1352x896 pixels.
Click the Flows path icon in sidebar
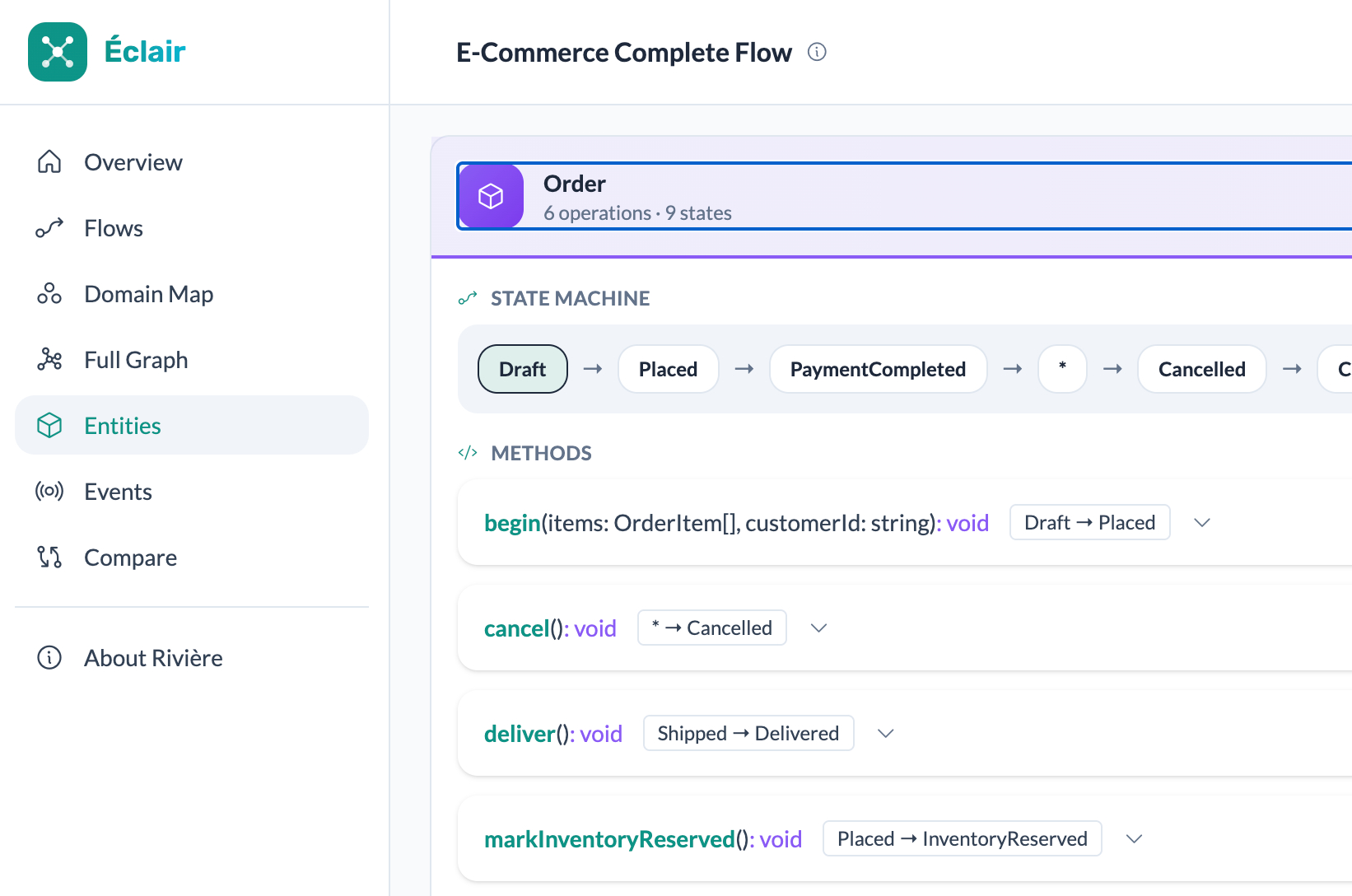tap(49, 228)
